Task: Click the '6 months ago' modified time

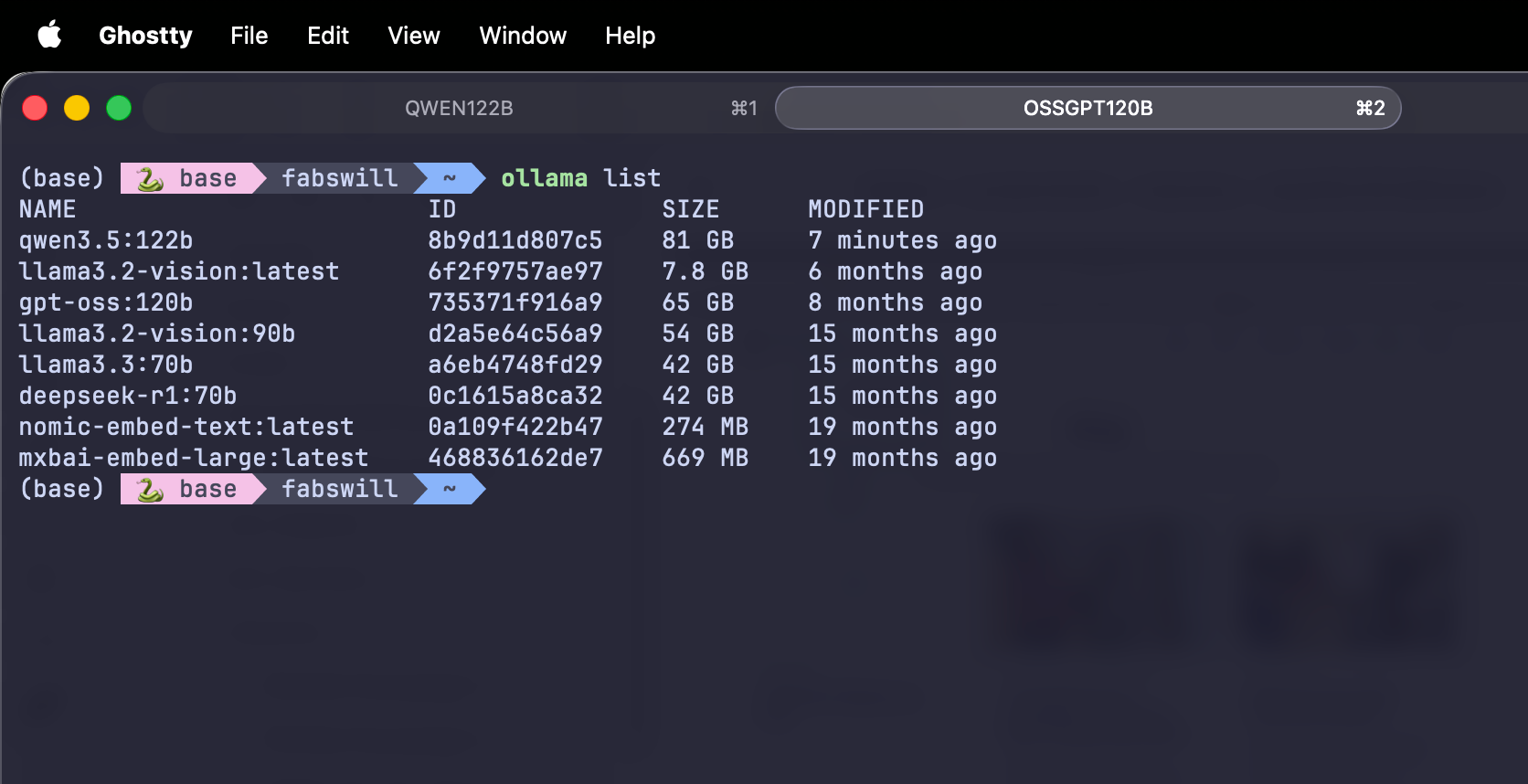Action: [x=896, y=271]
